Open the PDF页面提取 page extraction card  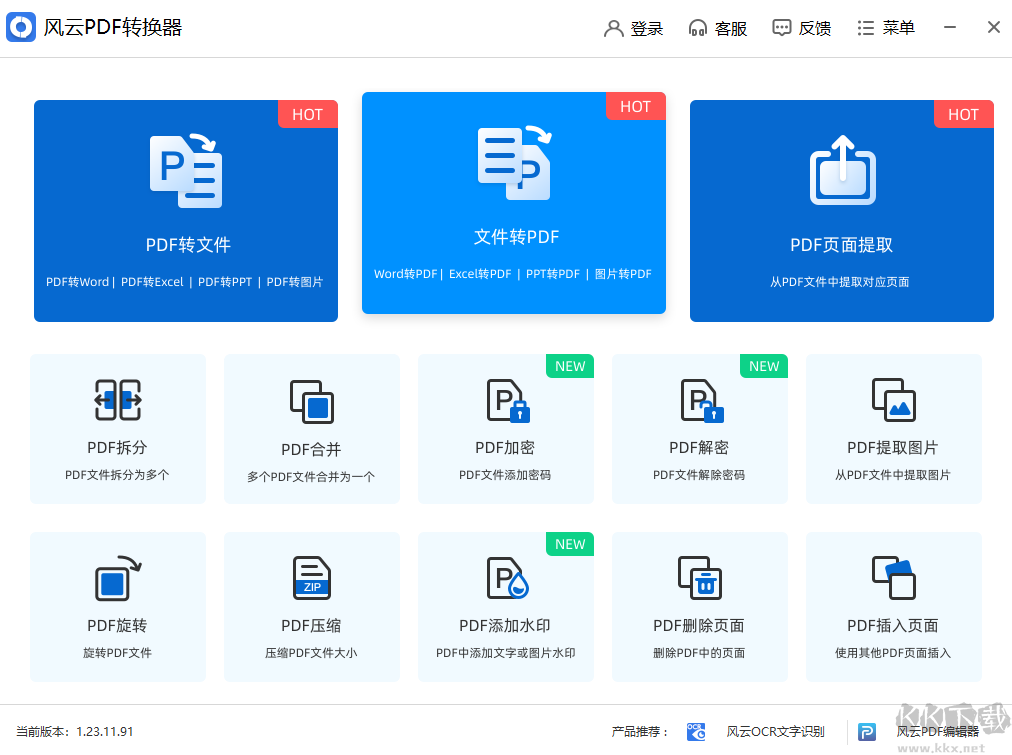click(x=841, y=210)
